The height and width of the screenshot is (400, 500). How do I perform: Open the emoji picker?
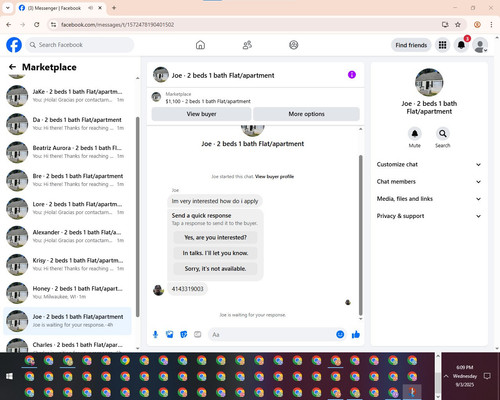pyautogui.click(x=340, y=334)
